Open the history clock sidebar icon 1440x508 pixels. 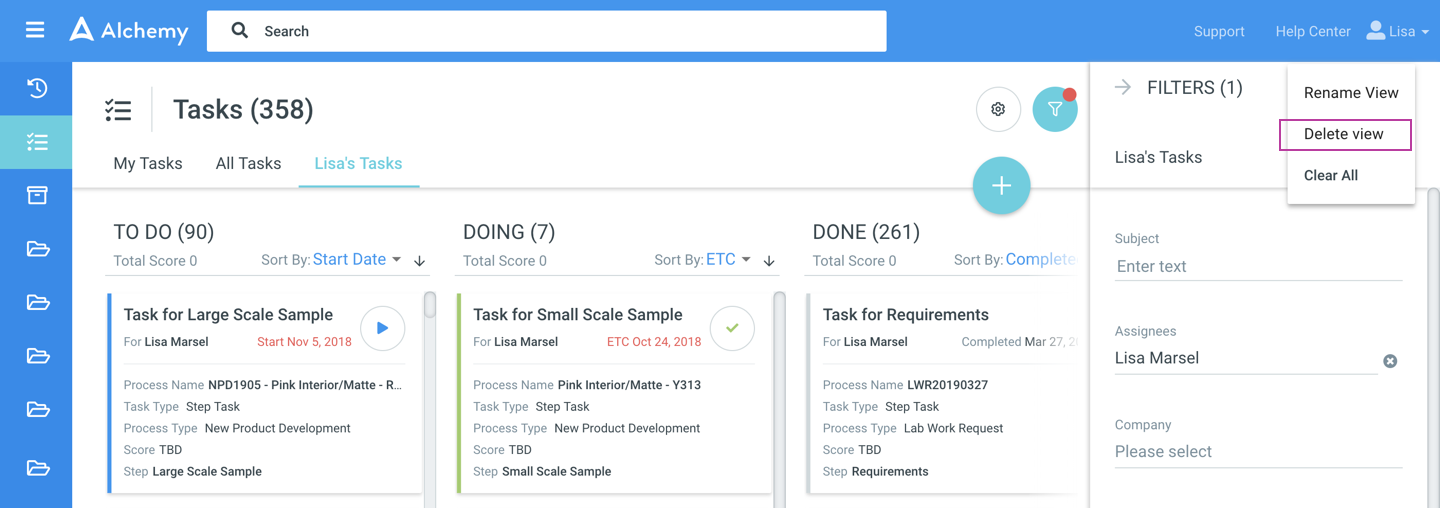point(37,88)
